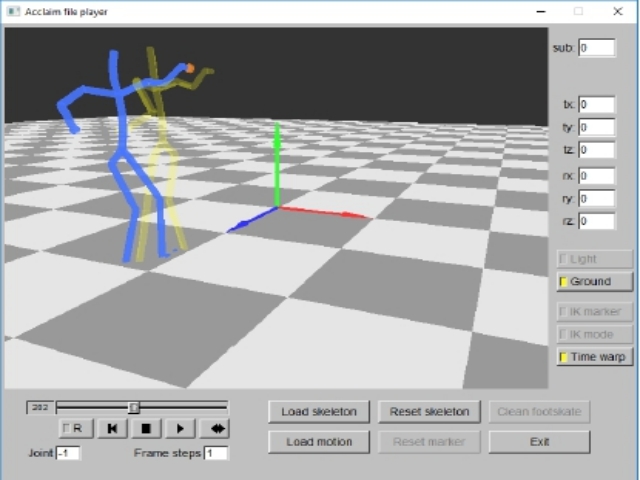This screenshot has height=480, width=640.
Task: Click the Acclaim file player title icon
Action: (x=12, y=11)
